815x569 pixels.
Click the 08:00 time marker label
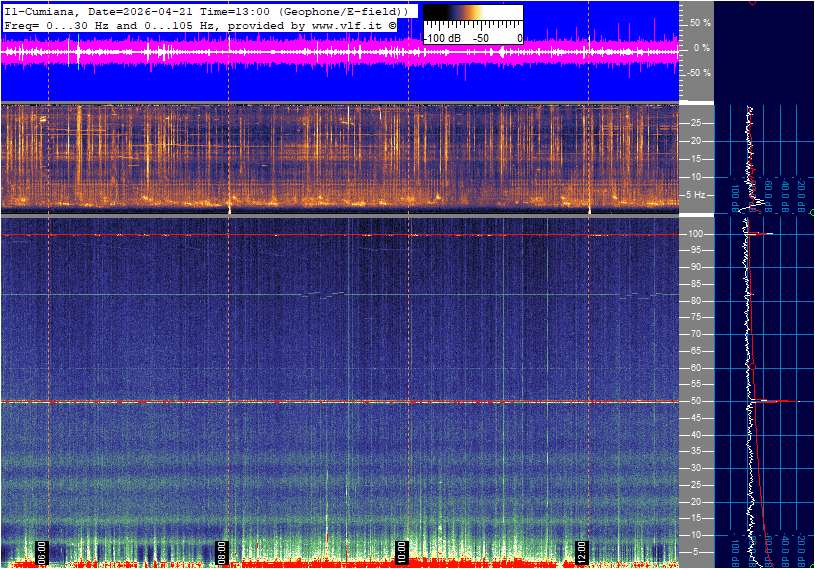[223, 550]
